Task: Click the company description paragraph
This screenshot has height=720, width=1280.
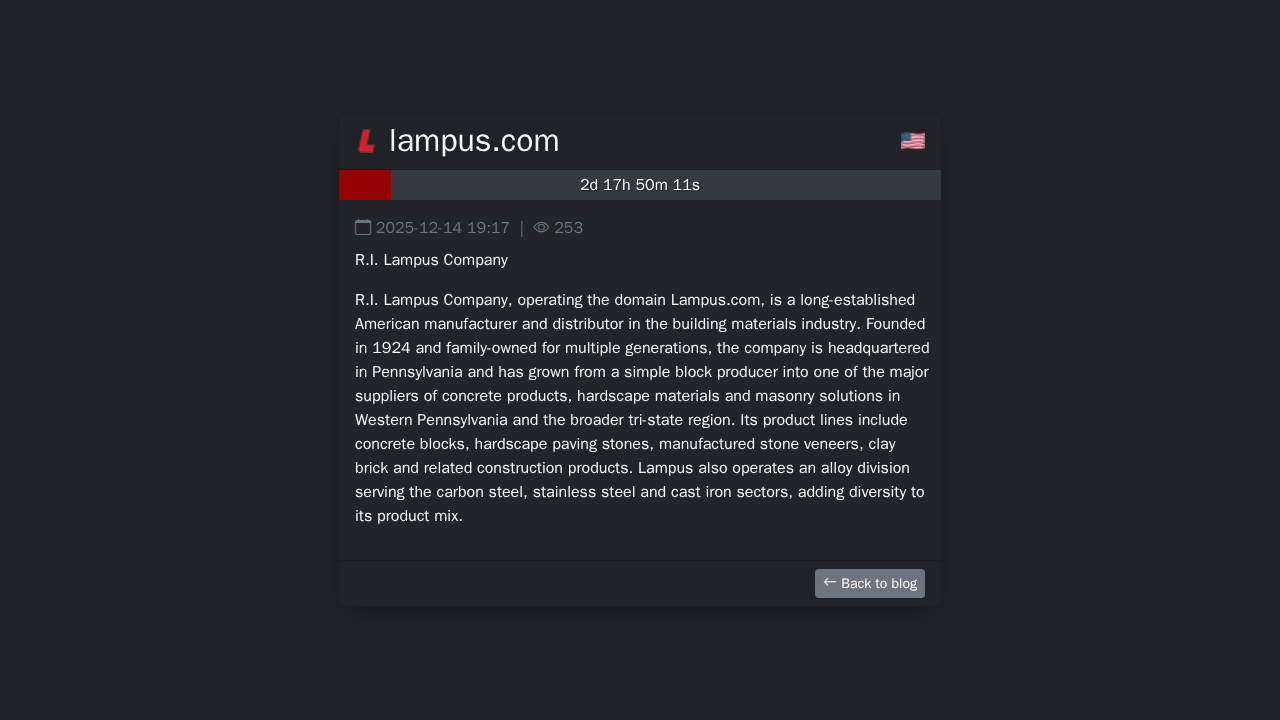Action: click(x=640, y=408)
